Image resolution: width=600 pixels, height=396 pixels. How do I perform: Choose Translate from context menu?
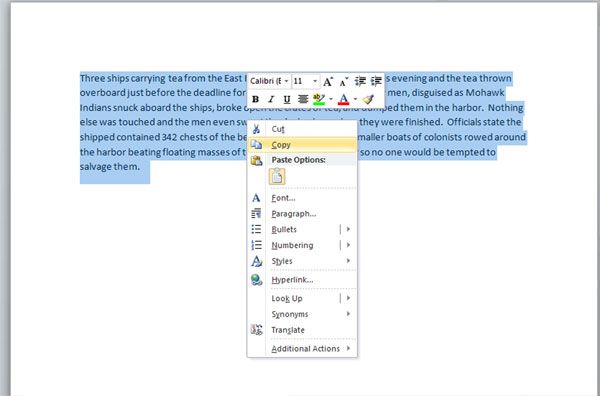302,330
